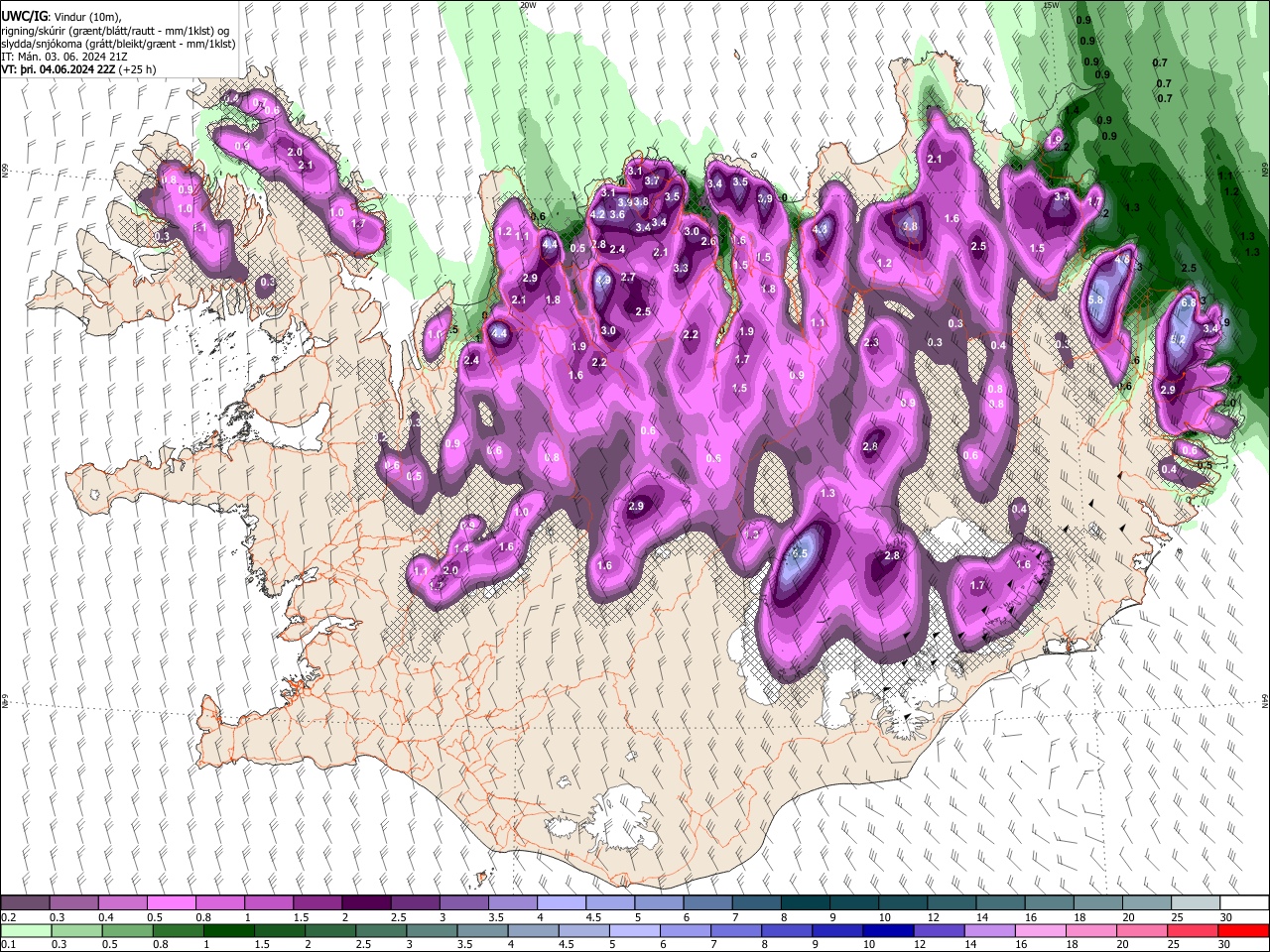Click the 'rigning/skúrir' legend description line

[x=115, y=31]
